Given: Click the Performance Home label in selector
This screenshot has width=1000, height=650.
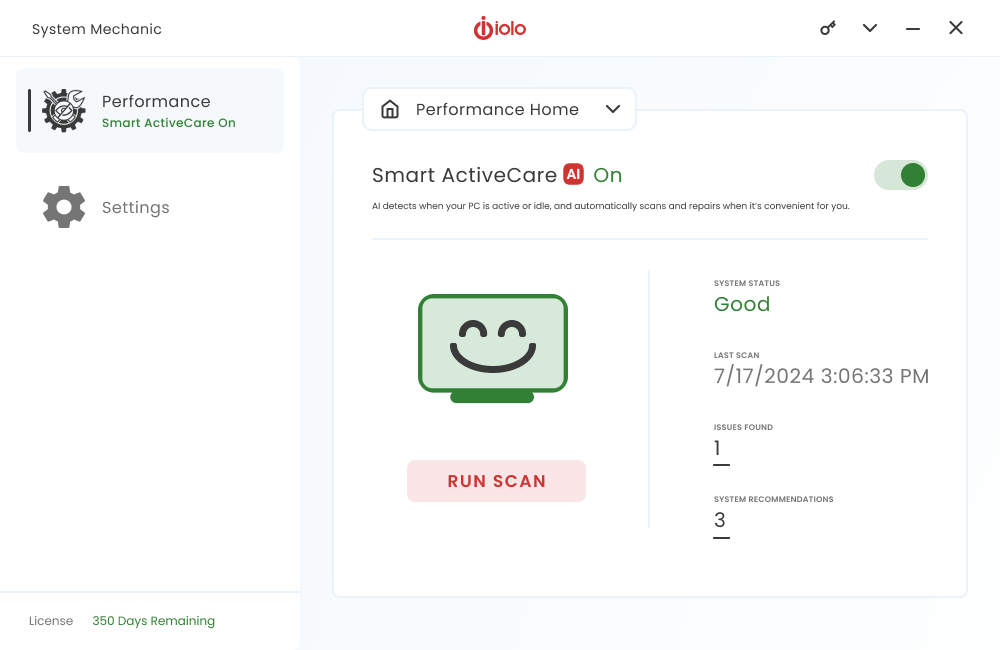Looking at the screenshot, I should pos(497,110).
